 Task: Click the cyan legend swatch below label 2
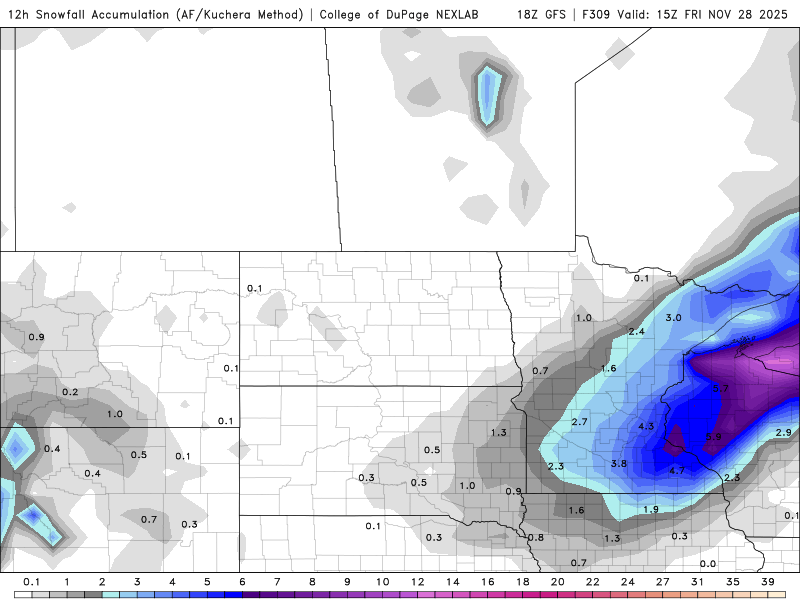coord(111,595)
